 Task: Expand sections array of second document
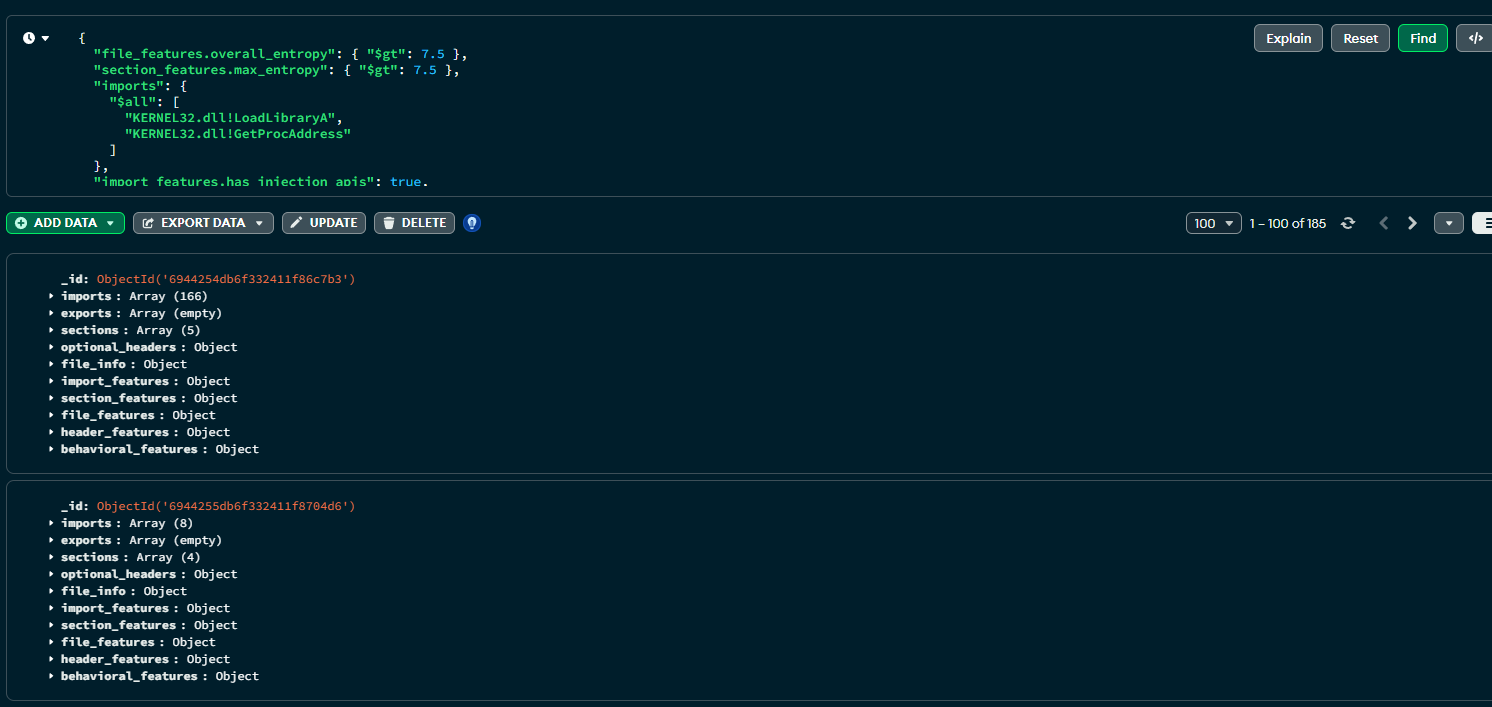pos(51,557)
